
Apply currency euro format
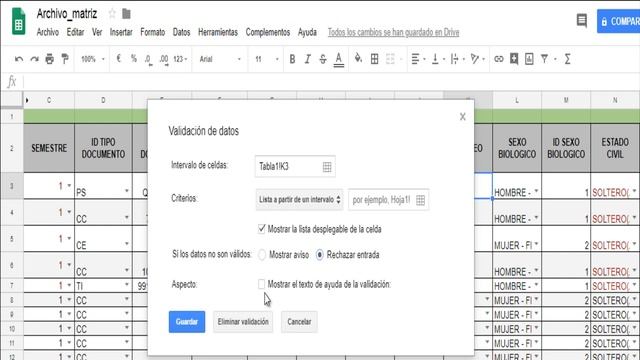pyautogui.click(x=119, y=59)
